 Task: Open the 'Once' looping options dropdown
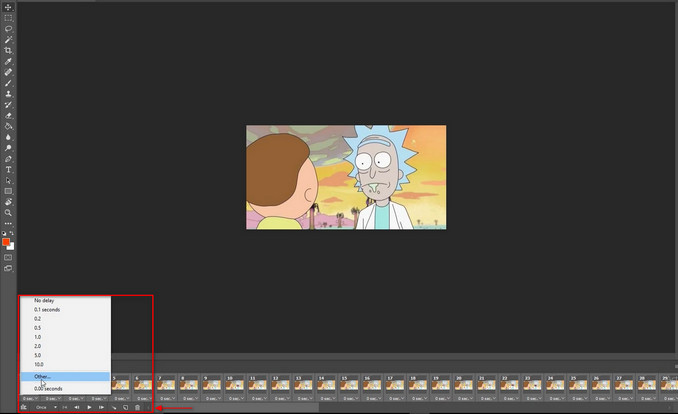coord(46,407)
